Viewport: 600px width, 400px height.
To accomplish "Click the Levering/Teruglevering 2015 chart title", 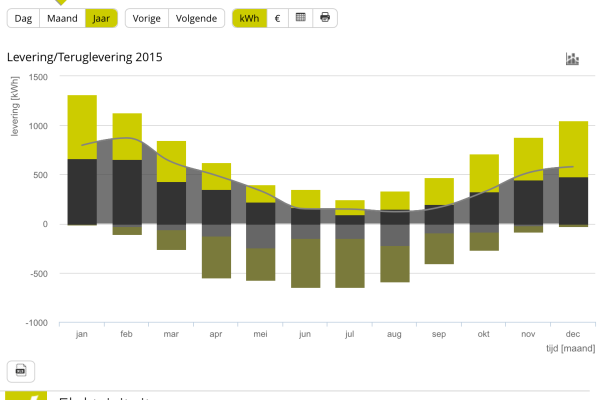I will [84, 57].
